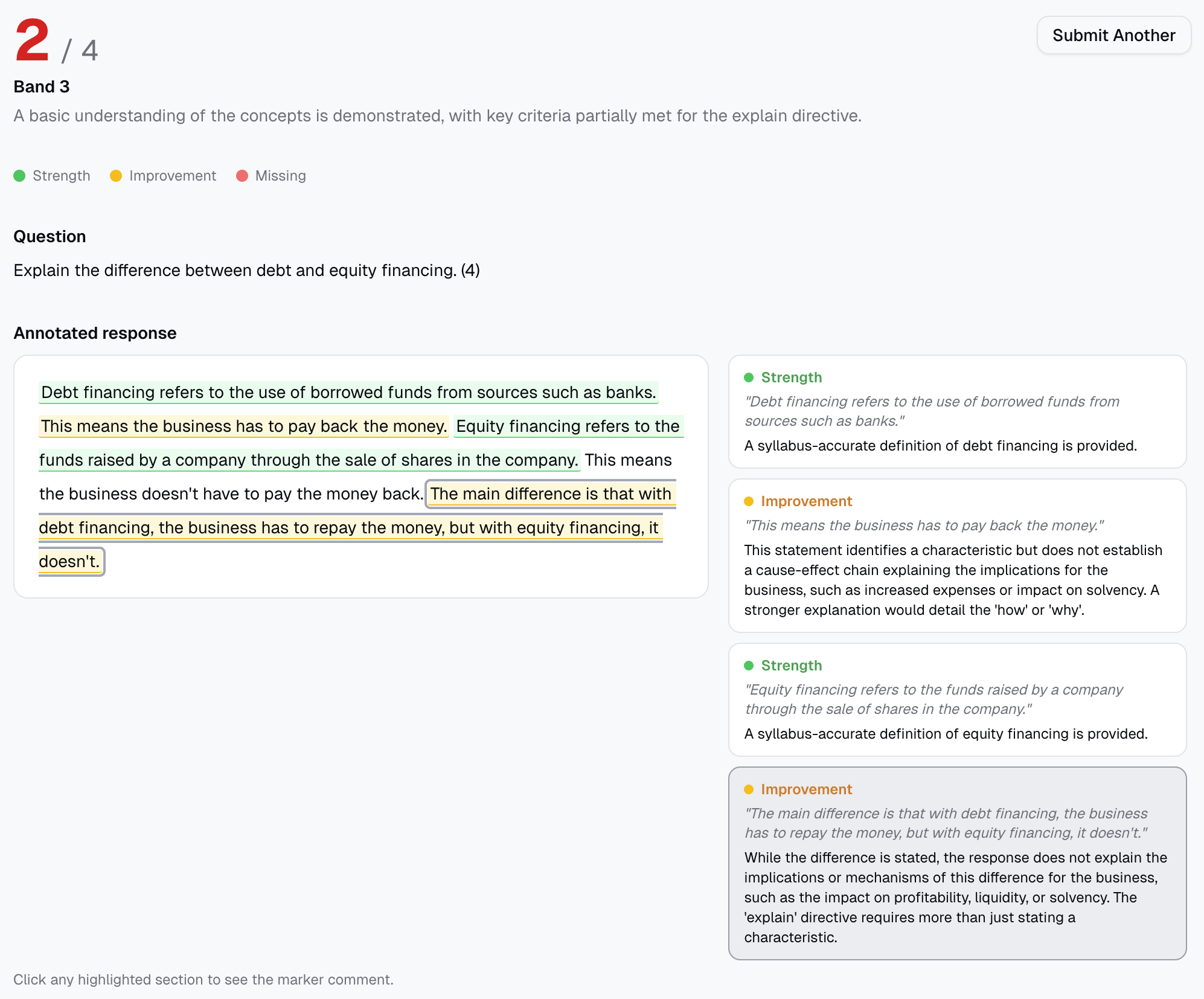This screenshot has height=999, width=1204.
Task: Open the Strength comment card about debt financing definition
Action: (957, 411)
